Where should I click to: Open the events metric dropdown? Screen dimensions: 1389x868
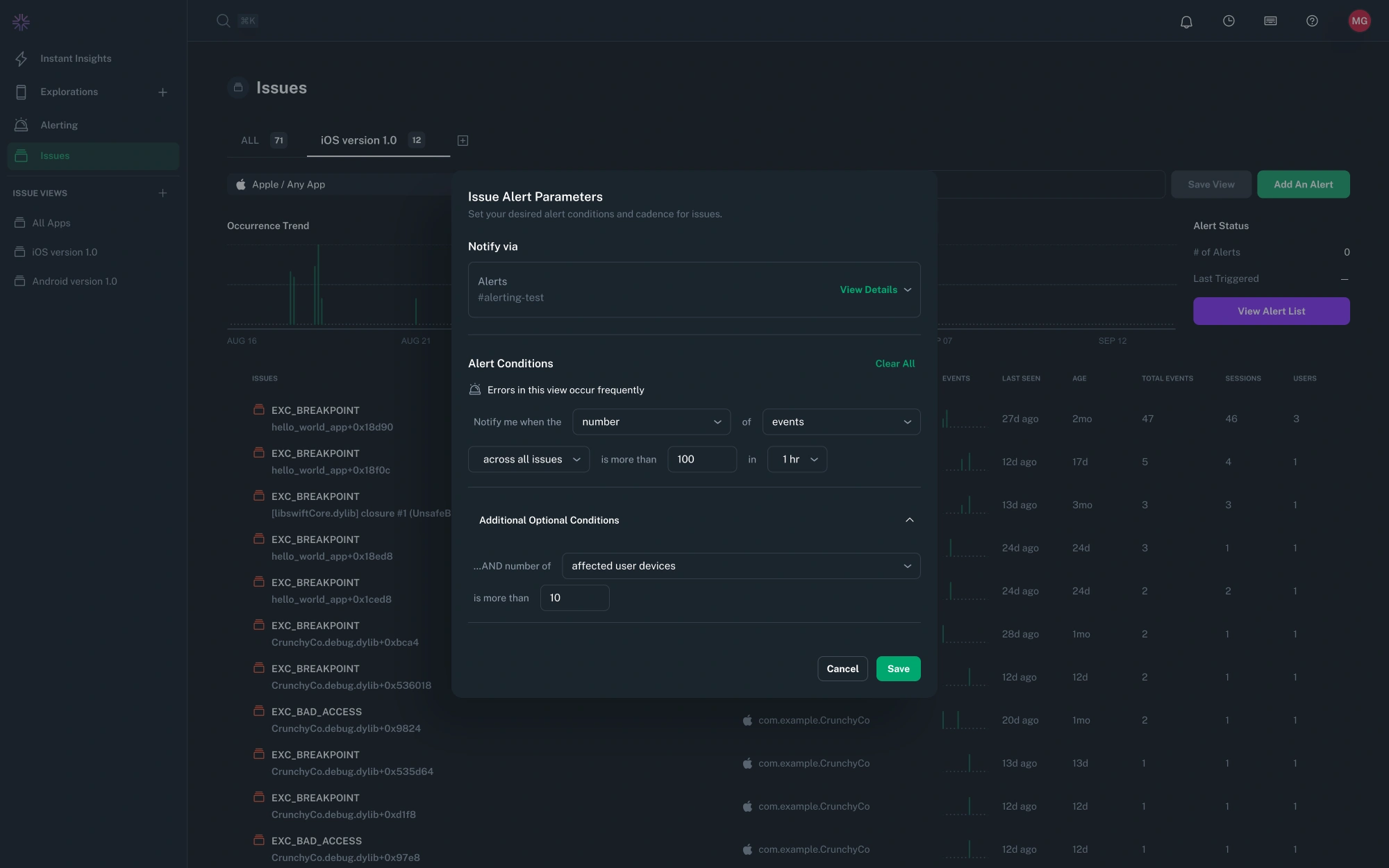[x=841, y=422]
